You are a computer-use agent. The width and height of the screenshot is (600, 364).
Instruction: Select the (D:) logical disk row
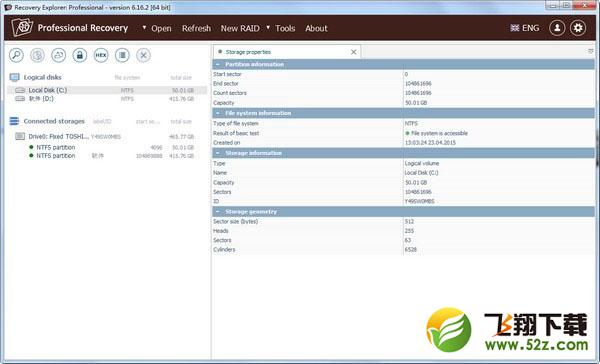[107, 99]
